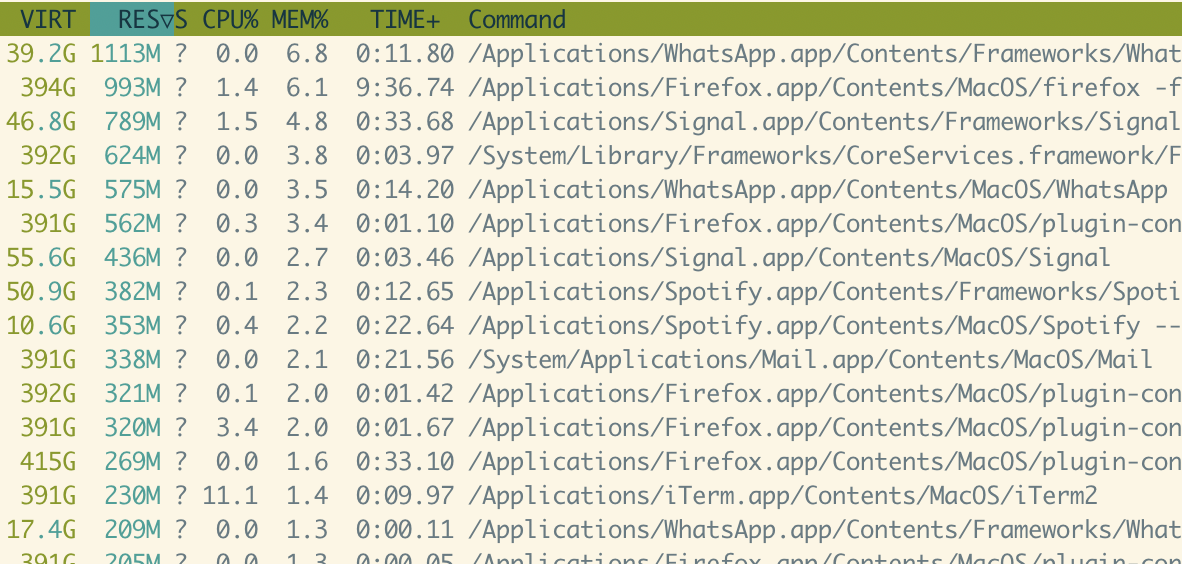Select the WhatsApp row with 209M RES
1182x564 pixels.
click(591, 529)
